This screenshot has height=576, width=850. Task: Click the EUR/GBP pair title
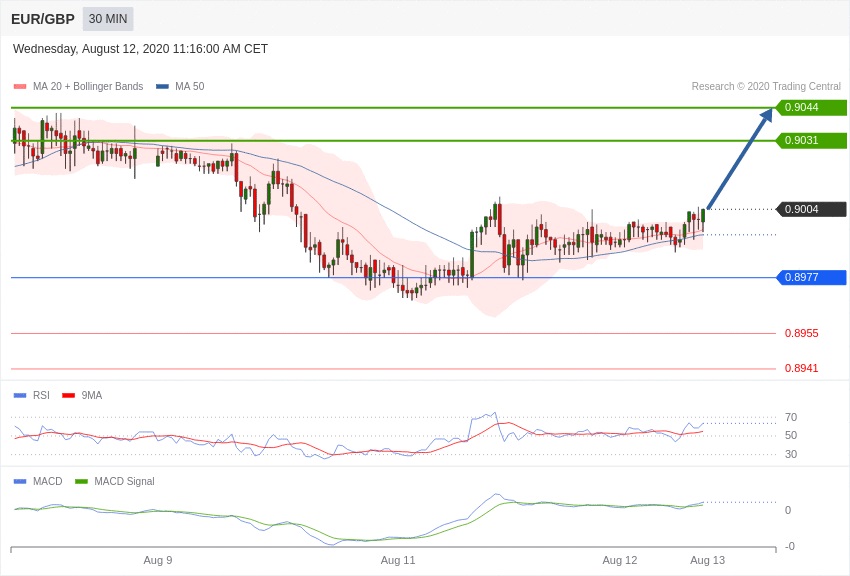point(43,19)
